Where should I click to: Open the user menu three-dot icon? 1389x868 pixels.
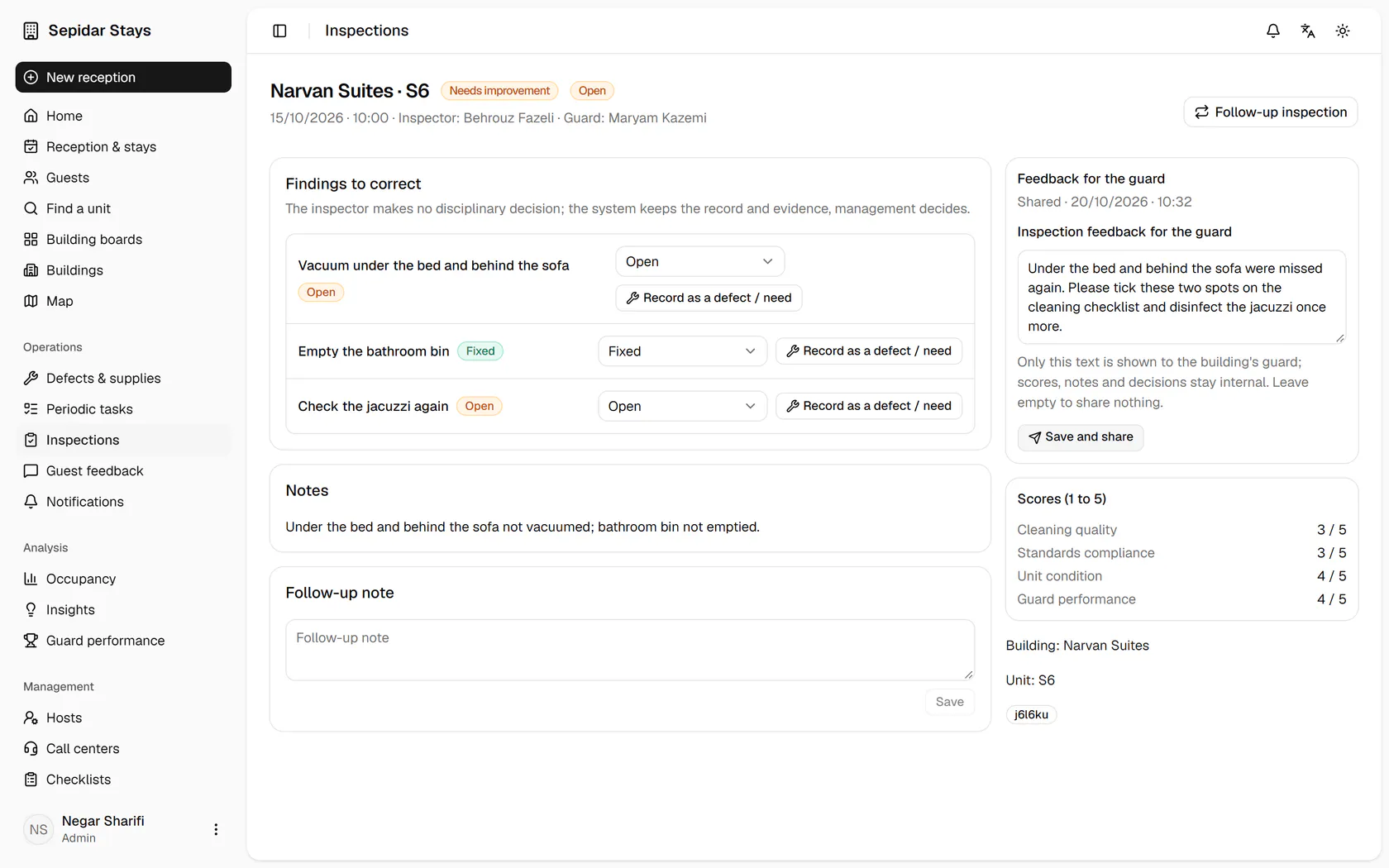coord(216,829)
